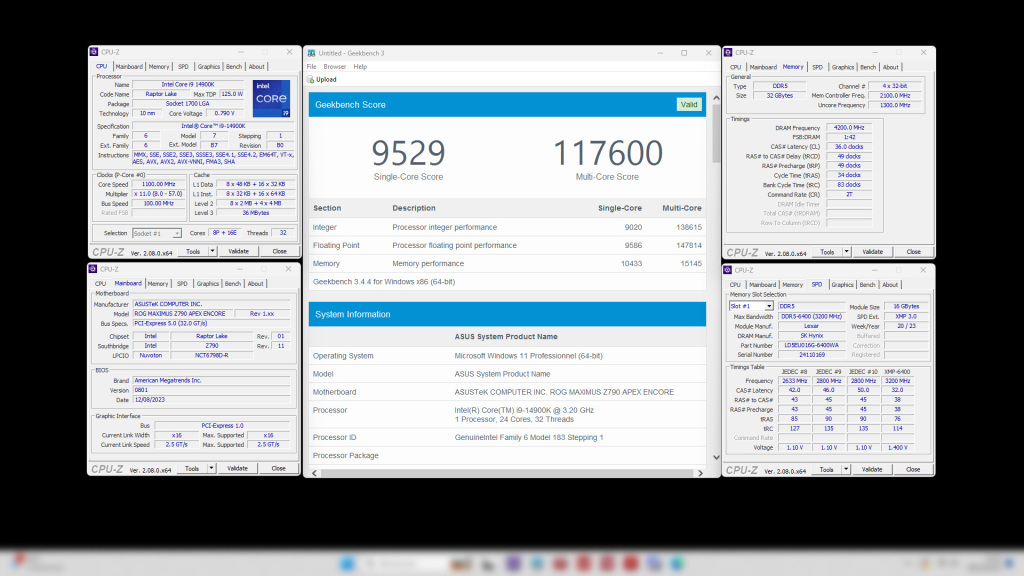
Task: Click the Microsoft Windows 11 Professionnel operating system text
Action: (528, 356)
